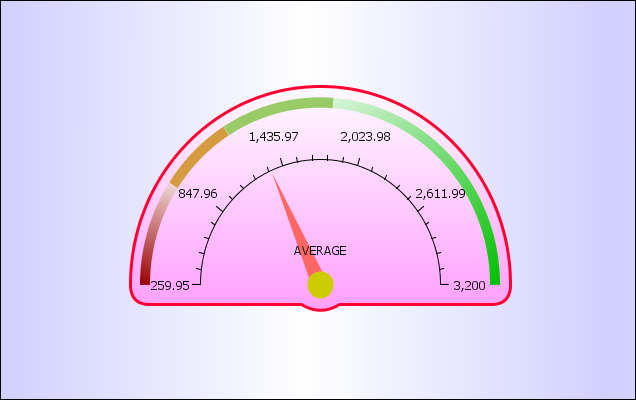Click the 847.96 scale label
The height and width of the screenshot is (400, 636).
197,194
